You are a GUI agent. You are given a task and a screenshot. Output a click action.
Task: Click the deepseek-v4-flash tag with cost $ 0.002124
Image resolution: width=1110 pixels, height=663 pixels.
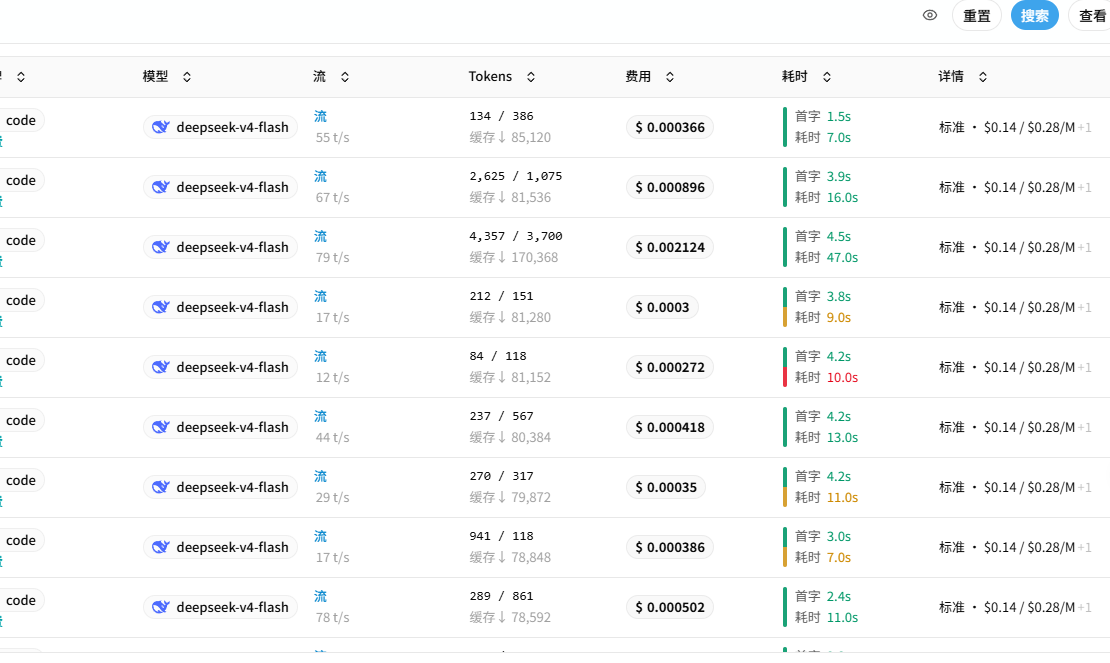pos(220,248)
